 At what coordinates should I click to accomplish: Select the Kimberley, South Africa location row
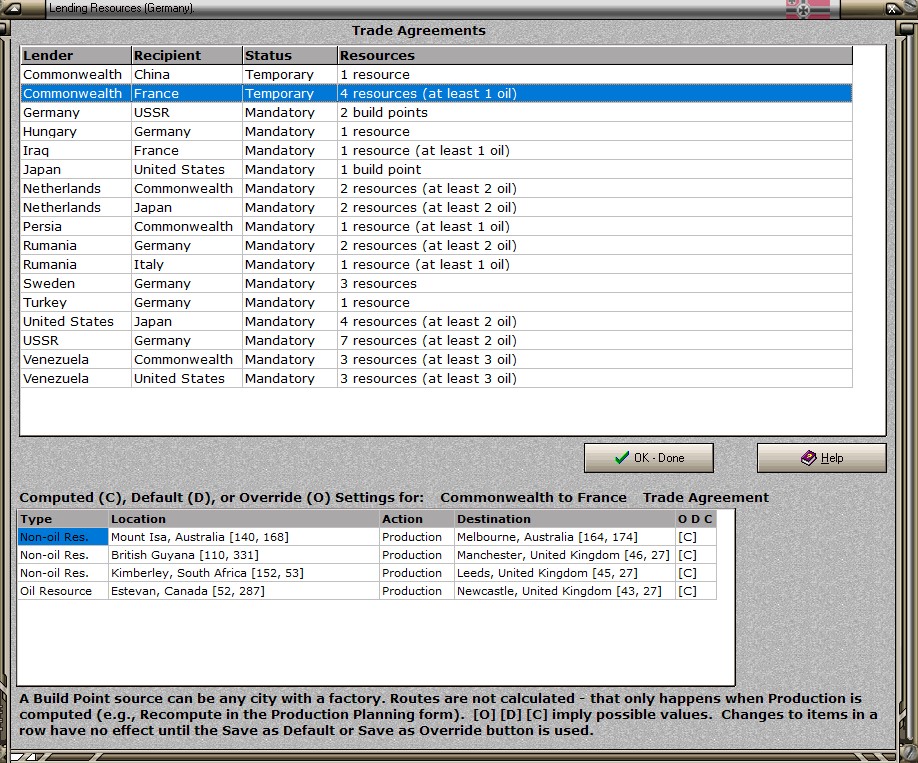[x=367, y=573]
